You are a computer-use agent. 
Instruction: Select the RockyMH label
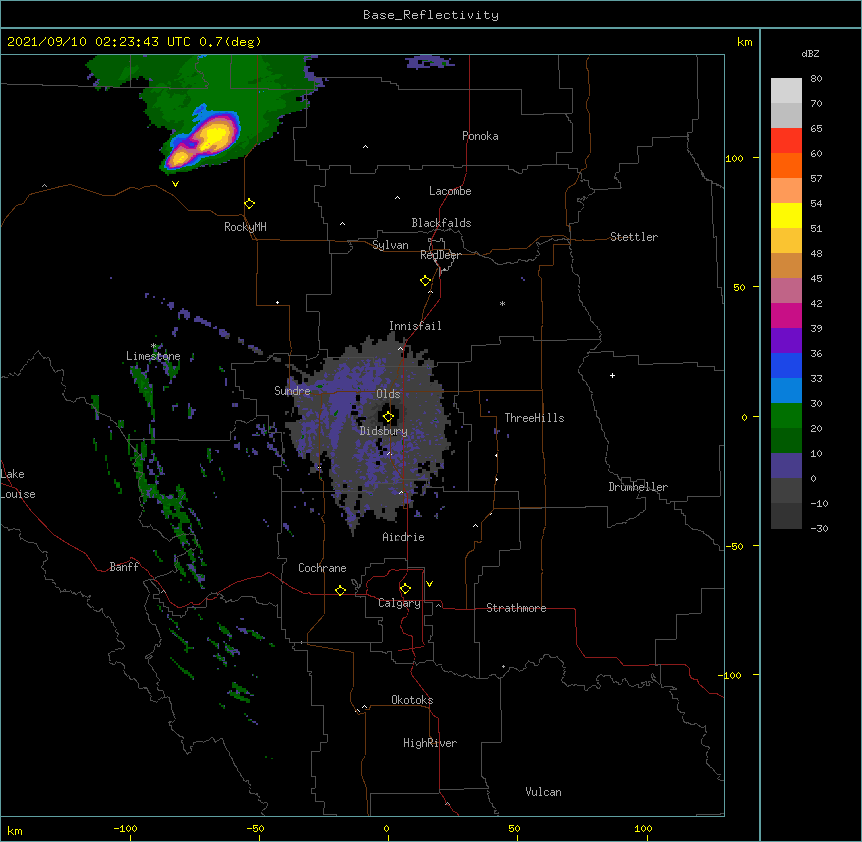245,227
